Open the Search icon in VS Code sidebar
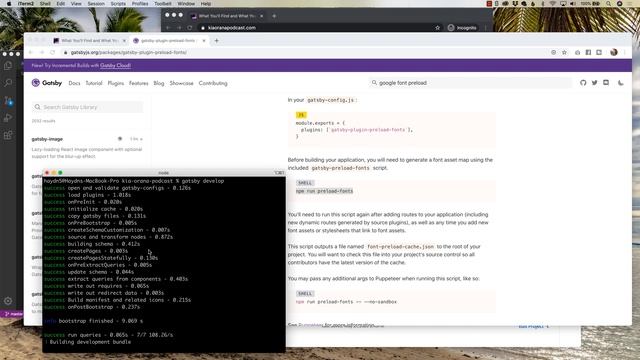 tap(8, 83)
